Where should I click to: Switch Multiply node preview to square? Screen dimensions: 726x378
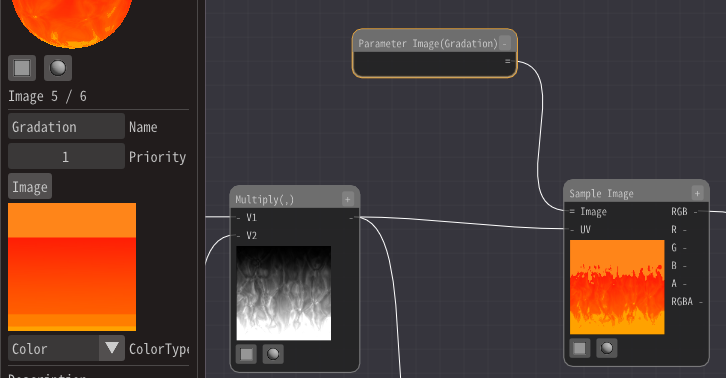pyautogui.click(x=246, y=354)
